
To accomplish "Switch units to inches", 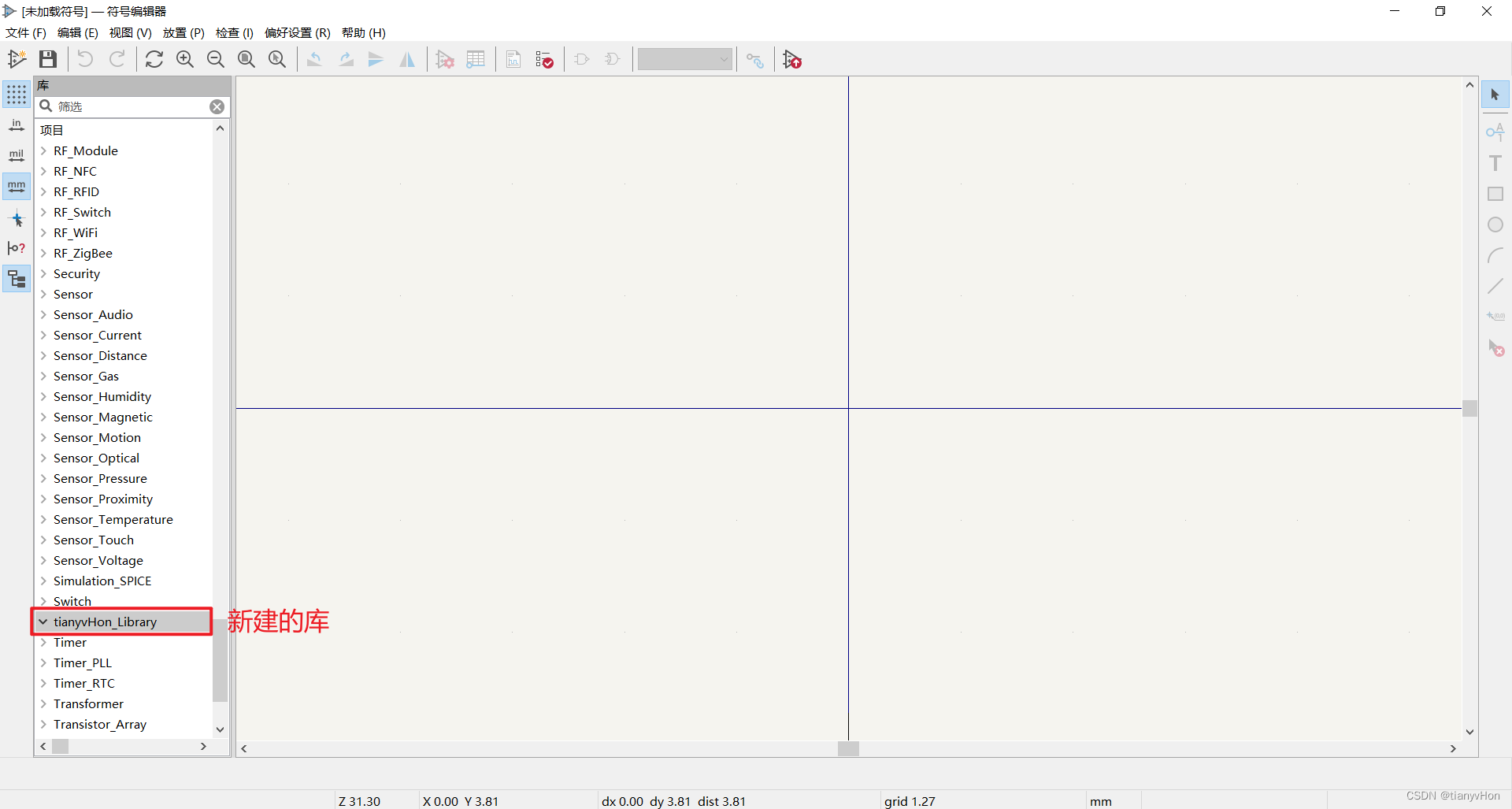I will click(x=17, y=125).
